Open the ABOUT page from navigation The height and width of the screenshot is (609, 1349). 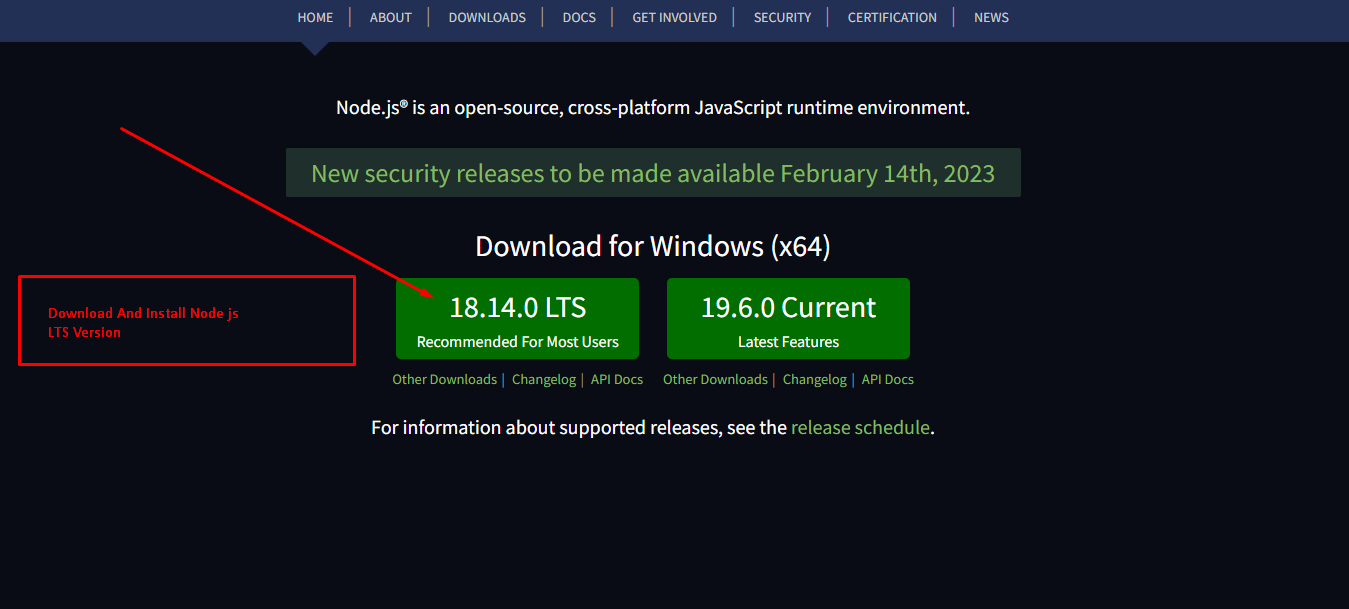(390, 17)
